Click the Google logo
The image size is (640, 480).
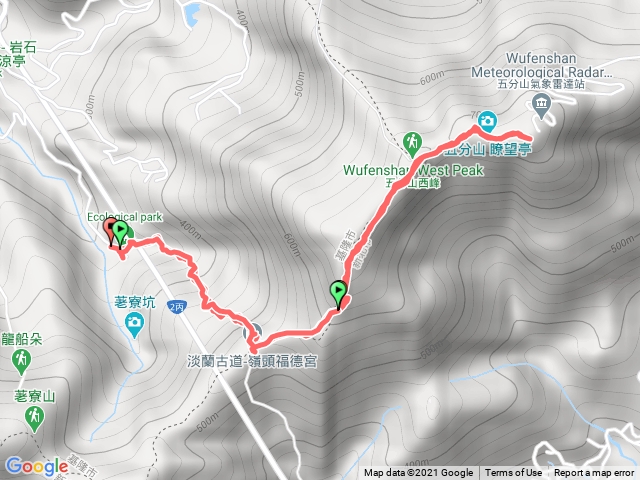point(37,467)
